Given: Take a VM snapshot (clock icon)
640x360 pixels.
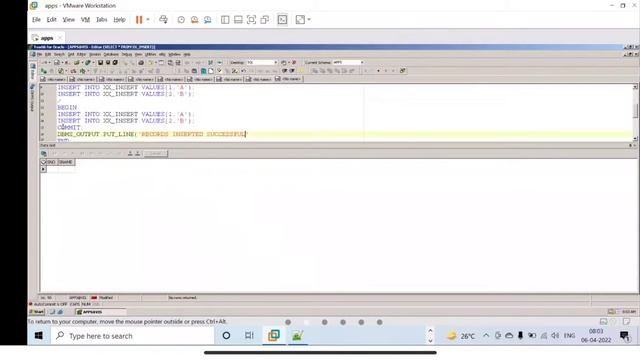Looking at the screenshot, I should (181, 20).
